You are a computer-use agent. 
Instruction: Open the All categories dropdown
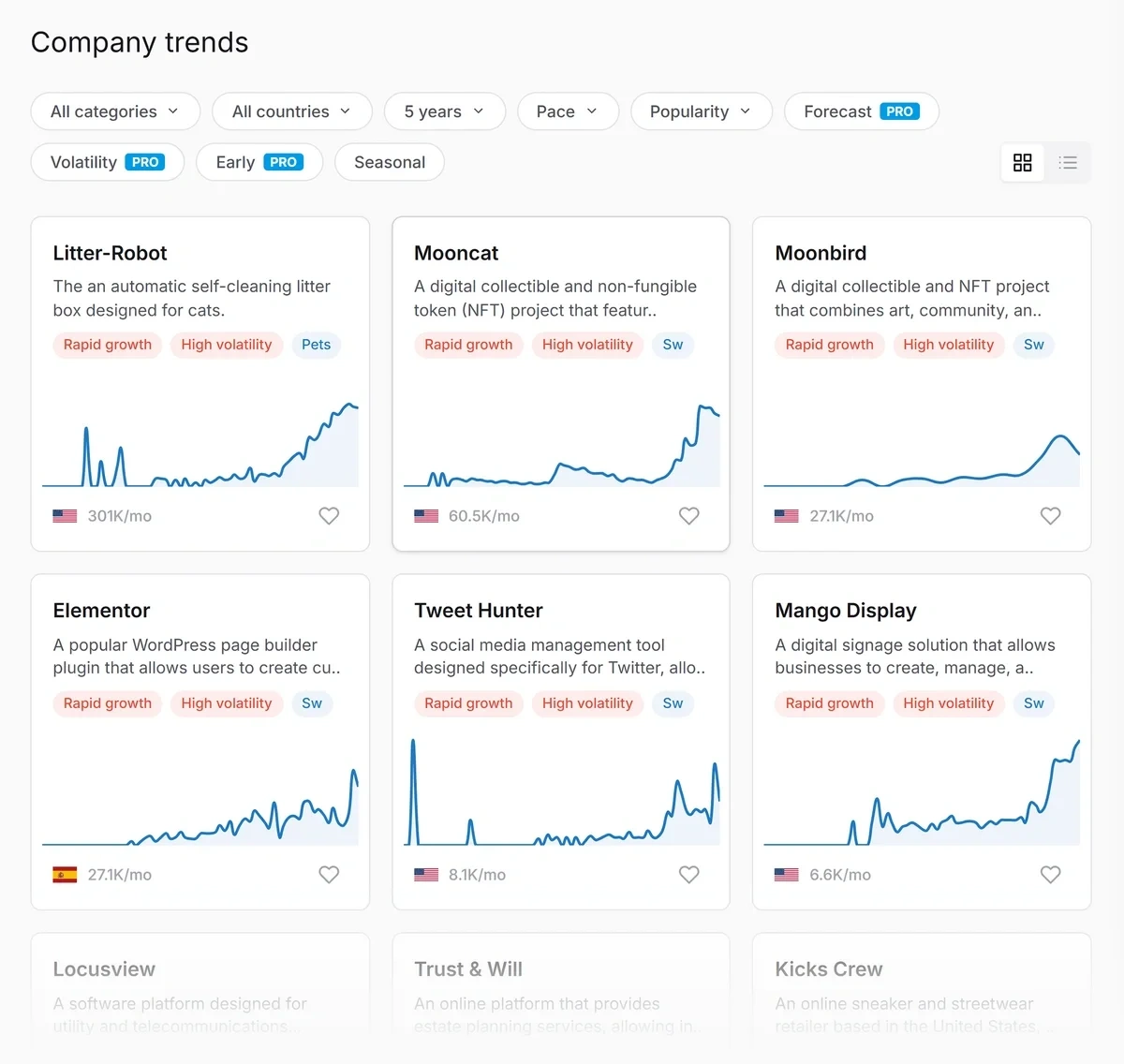pos(115,111)
